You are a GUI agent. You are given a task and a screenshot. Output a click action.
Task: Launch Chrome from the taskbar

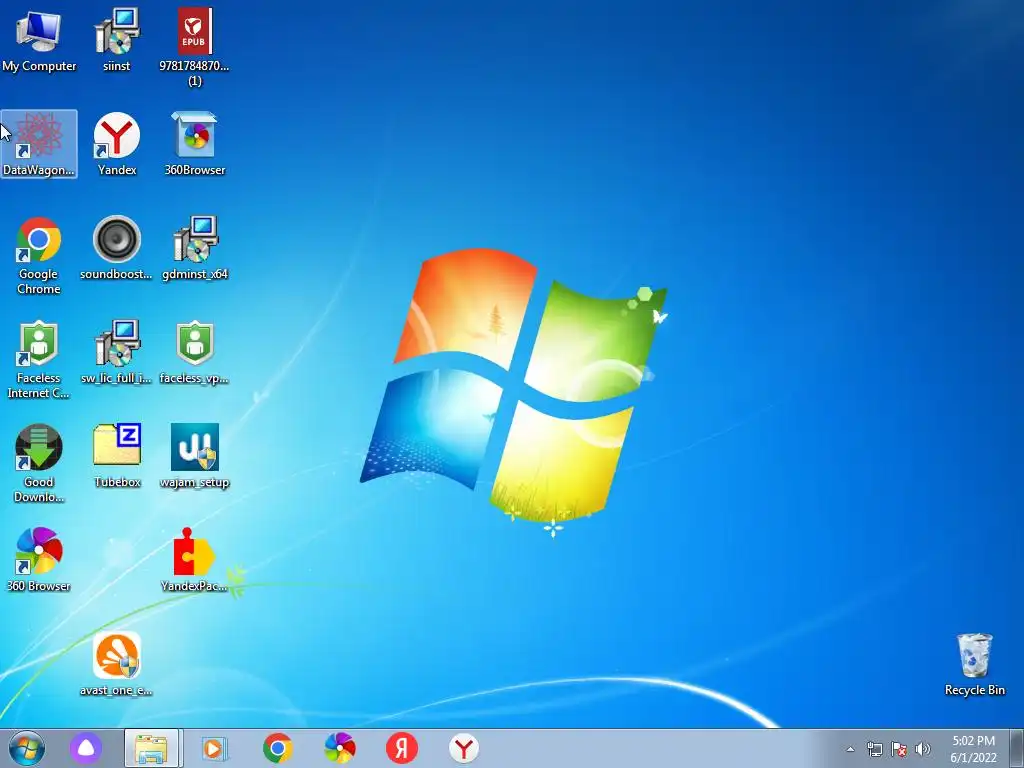(x=278, y=748)
